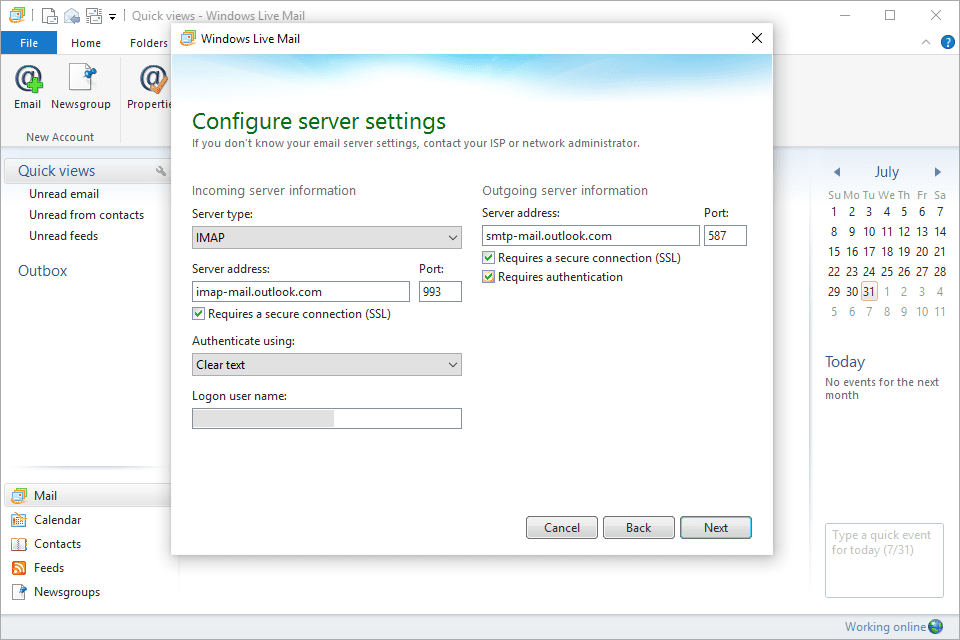The width and height of the screenshot is (960, 640).
Task: Click the send/receive icon in quick access toolbar
Action: (x=94, y=15)
